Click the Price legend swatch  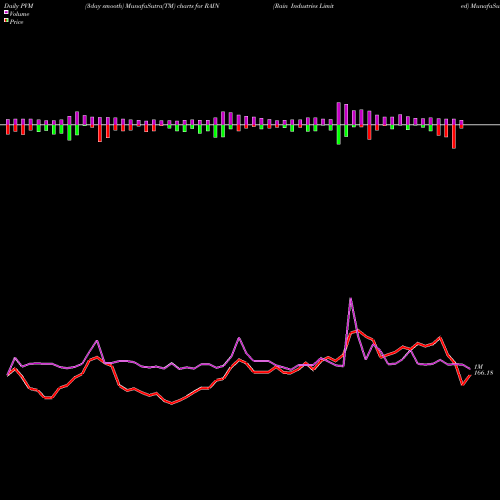[6, 21]
